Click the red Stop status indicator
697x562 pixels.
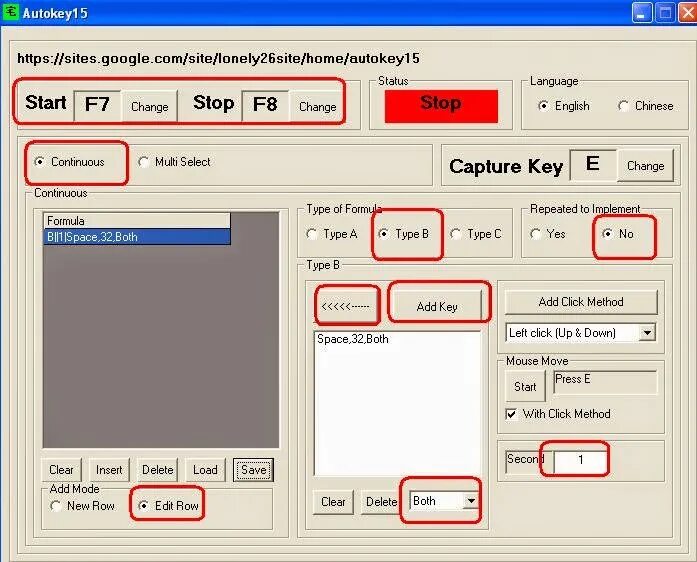(x=441, y=106)
